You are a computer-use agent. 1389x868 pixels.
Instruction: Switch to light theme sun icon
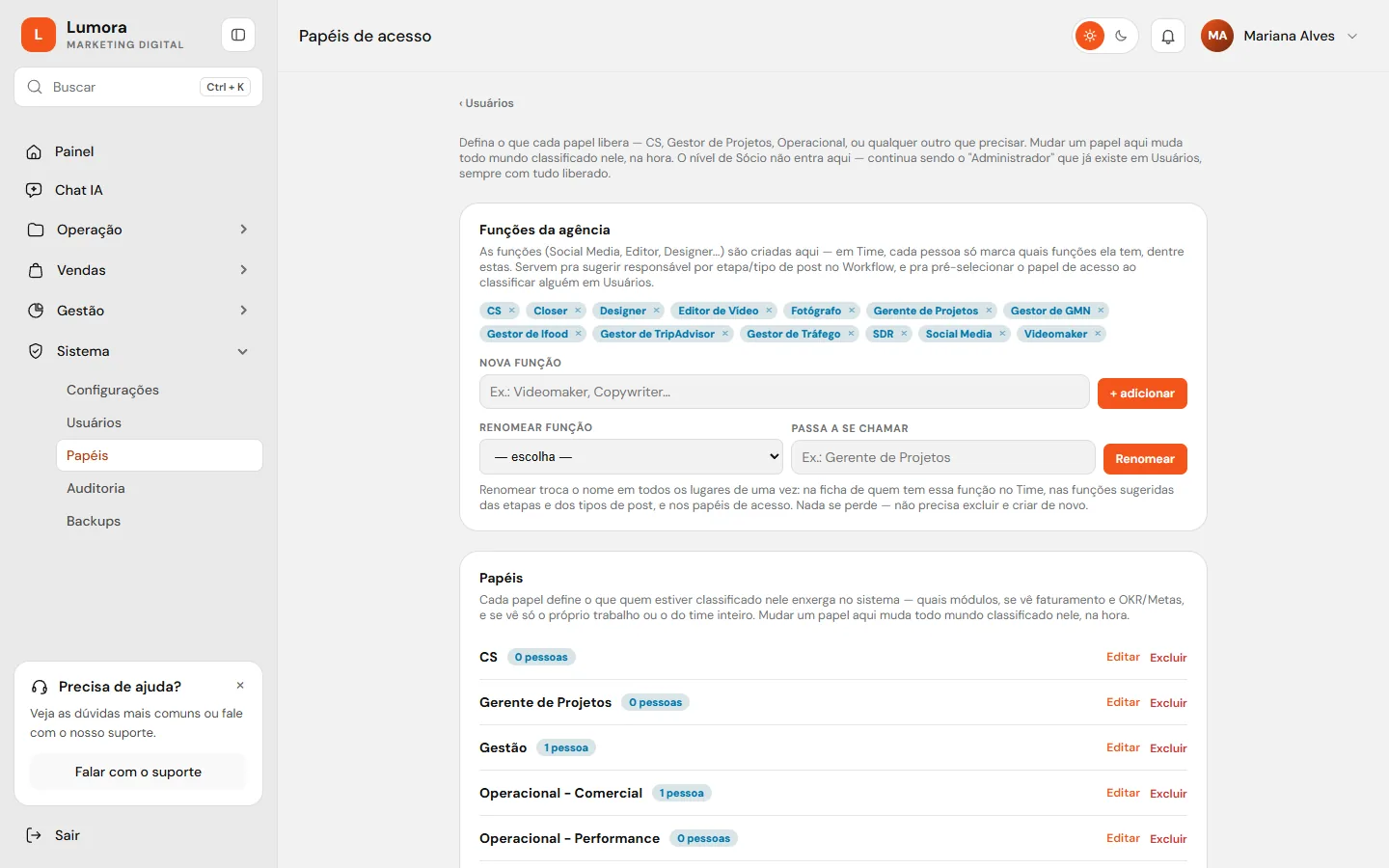[x=1090, y=36]
